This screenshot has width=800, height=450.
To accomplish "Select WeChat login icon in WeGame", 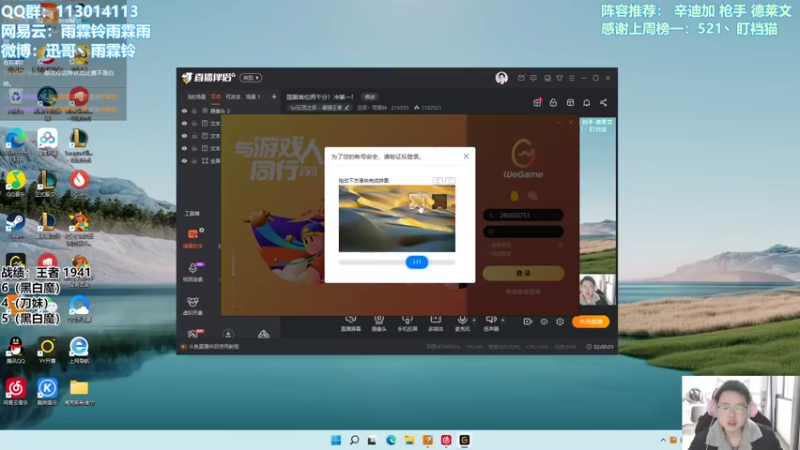I will tap(532, 195).
